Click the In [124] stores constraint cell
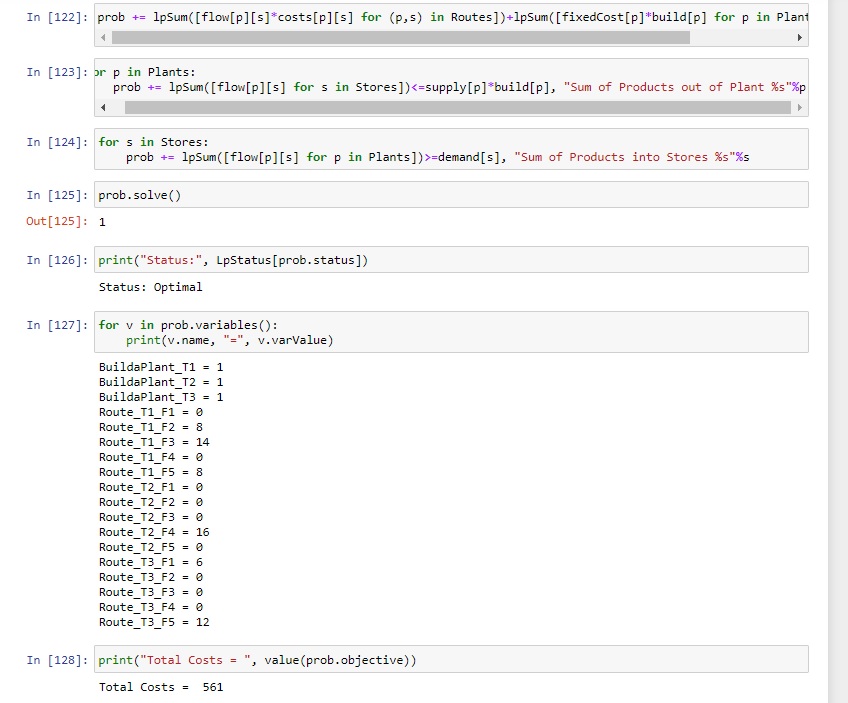The image size is (848, 703). 451,149
